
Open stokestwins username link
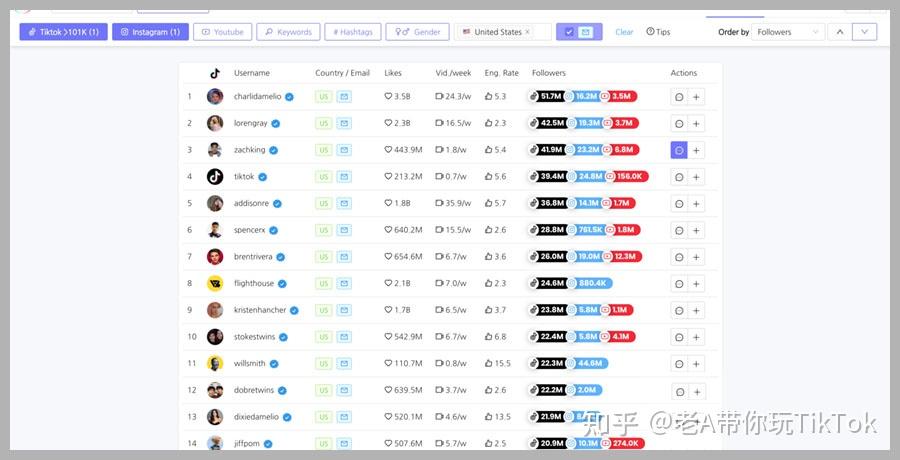pos(254,337)
